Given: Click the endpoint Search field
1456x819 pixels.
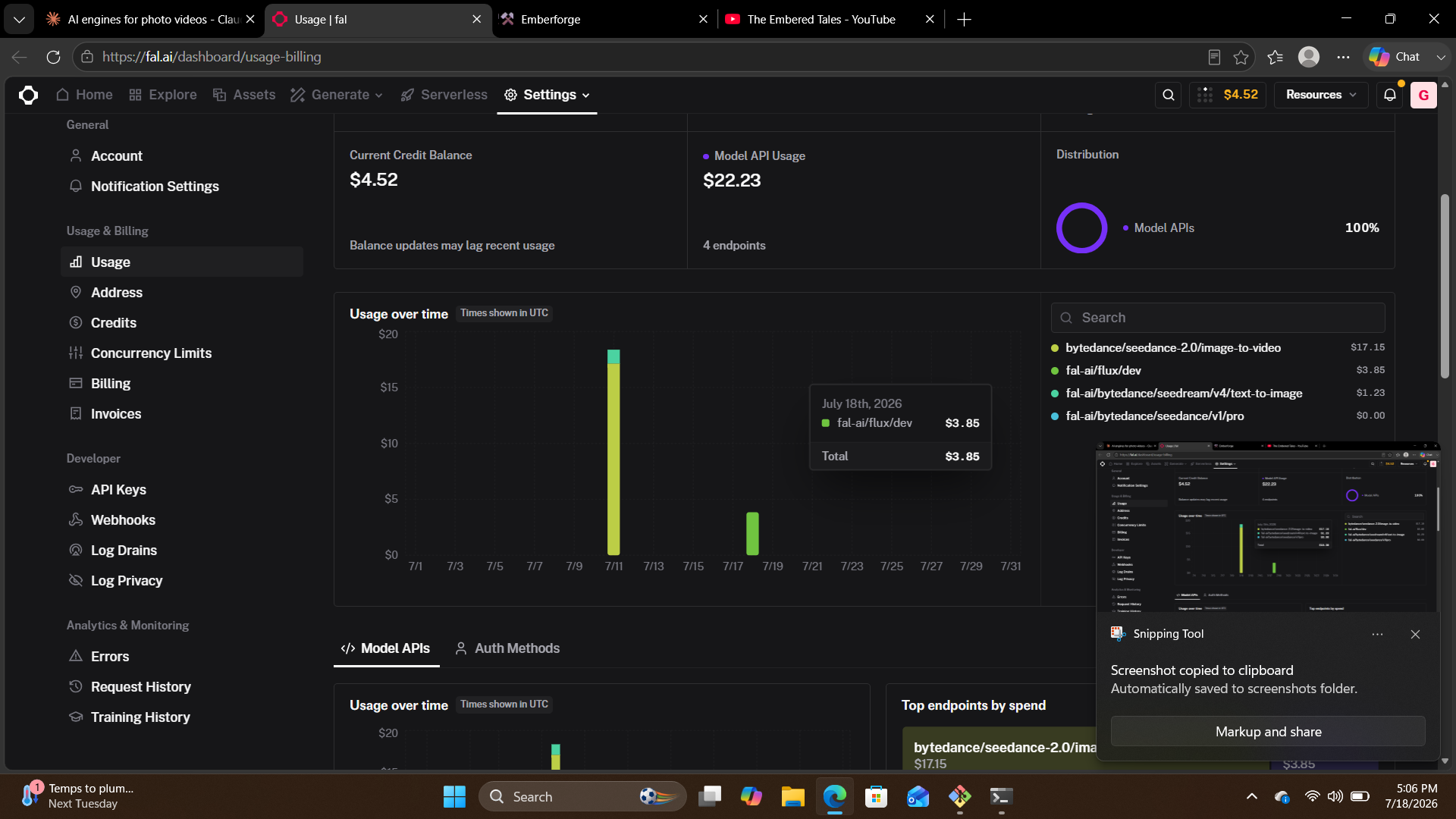Looking at the screenshot, I should 1218,318.
